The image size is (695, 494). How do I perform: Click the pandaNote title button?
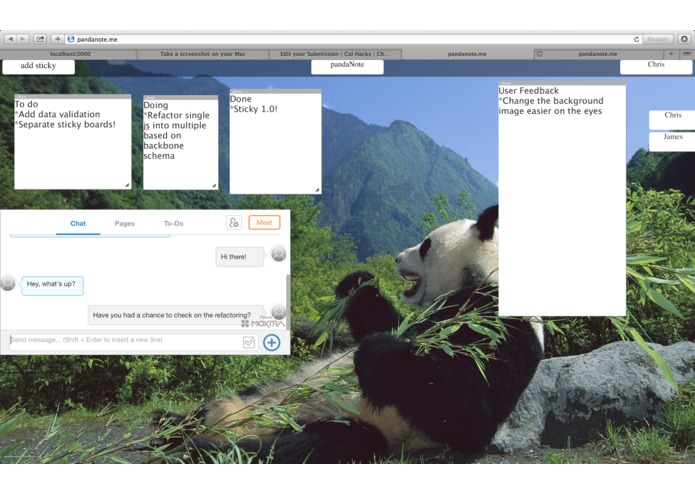tap(347, 66)
